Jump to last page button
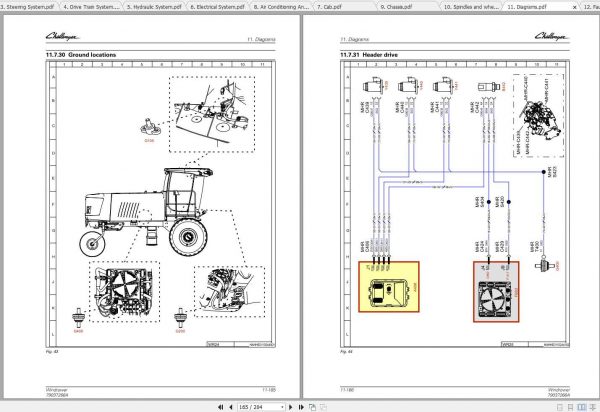The width and height of the screenshot is (600, 412). [x=301, y=407]
